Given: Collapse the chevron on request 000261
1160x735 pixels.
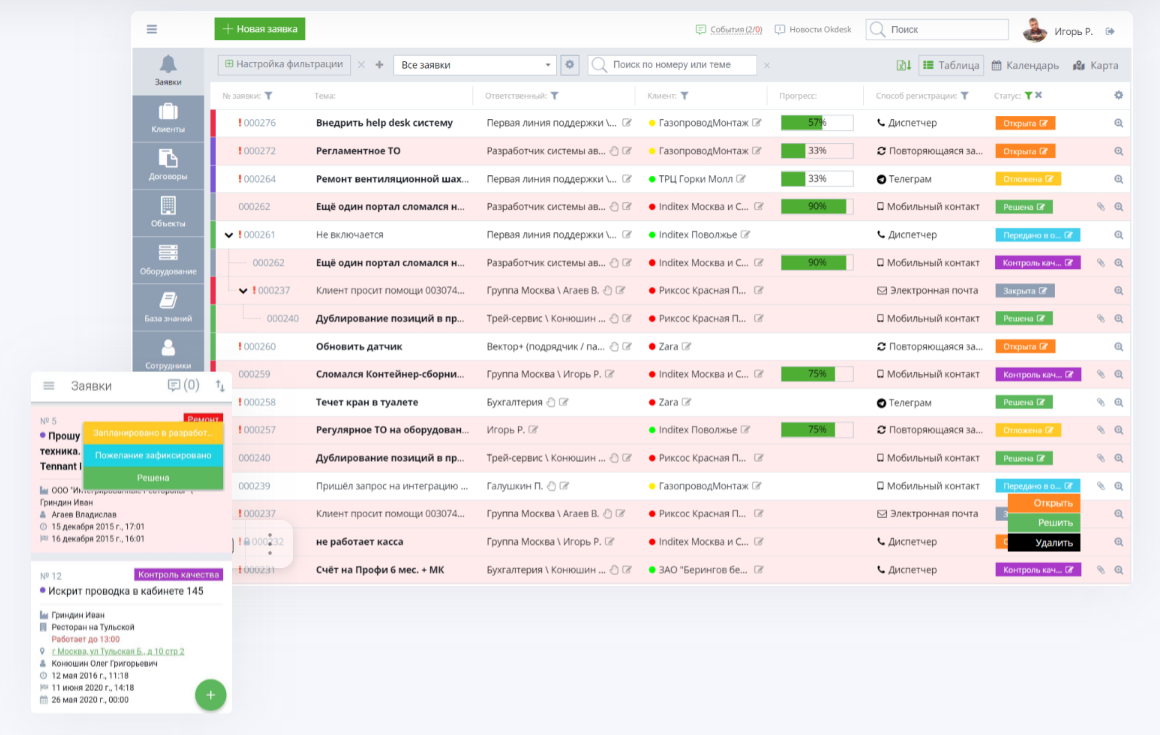Looking at the screenshot, I should (x=229, y=234).
